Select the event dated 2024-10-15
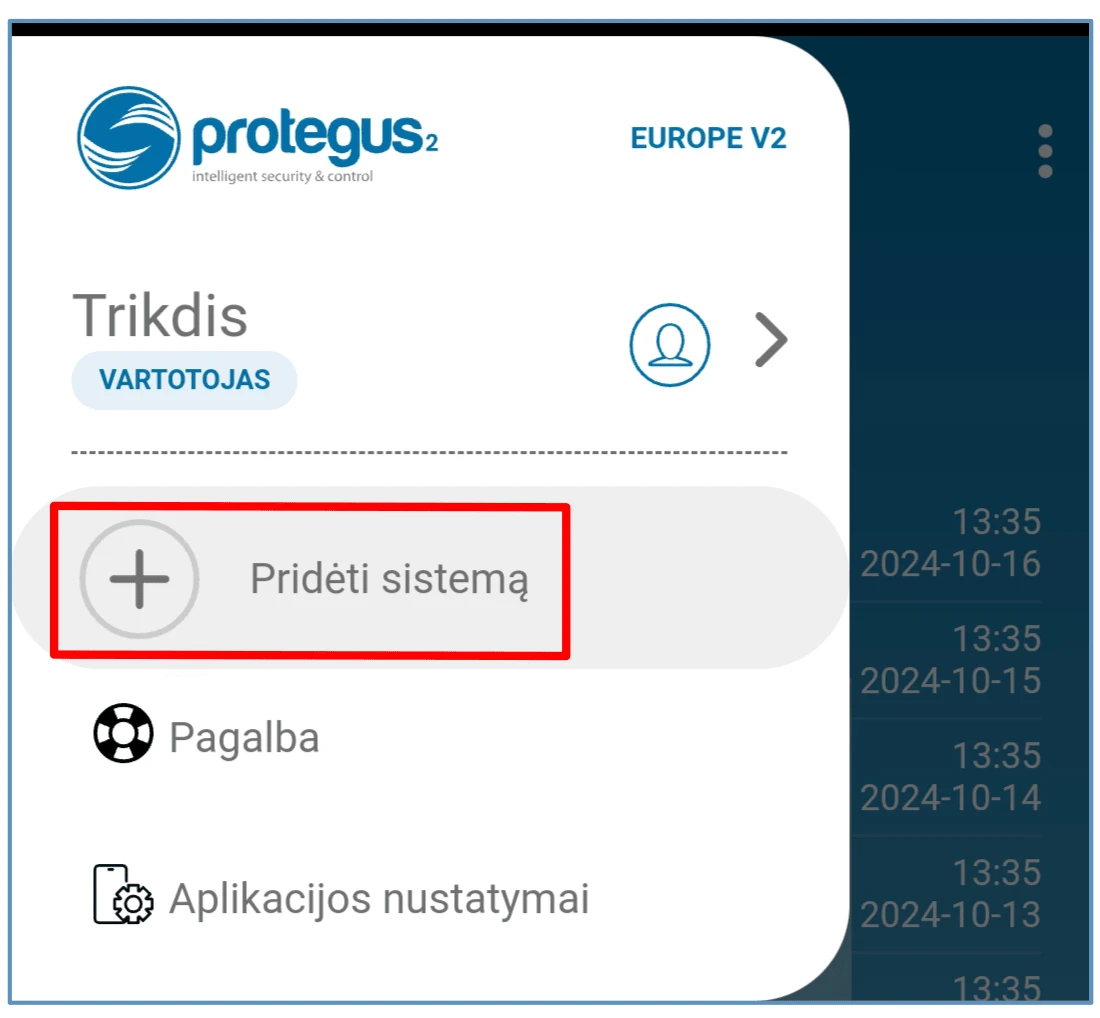Viewport: 1100px width, 1018px height. (x=951, y=659)
